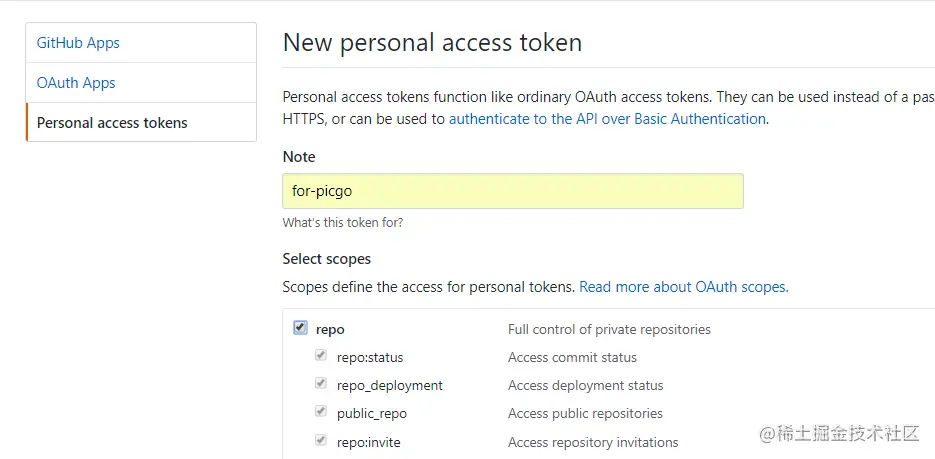Go to OAuth Apps in sidebar
This screenshot has width=935, height=459.
[x=141, y=83]
